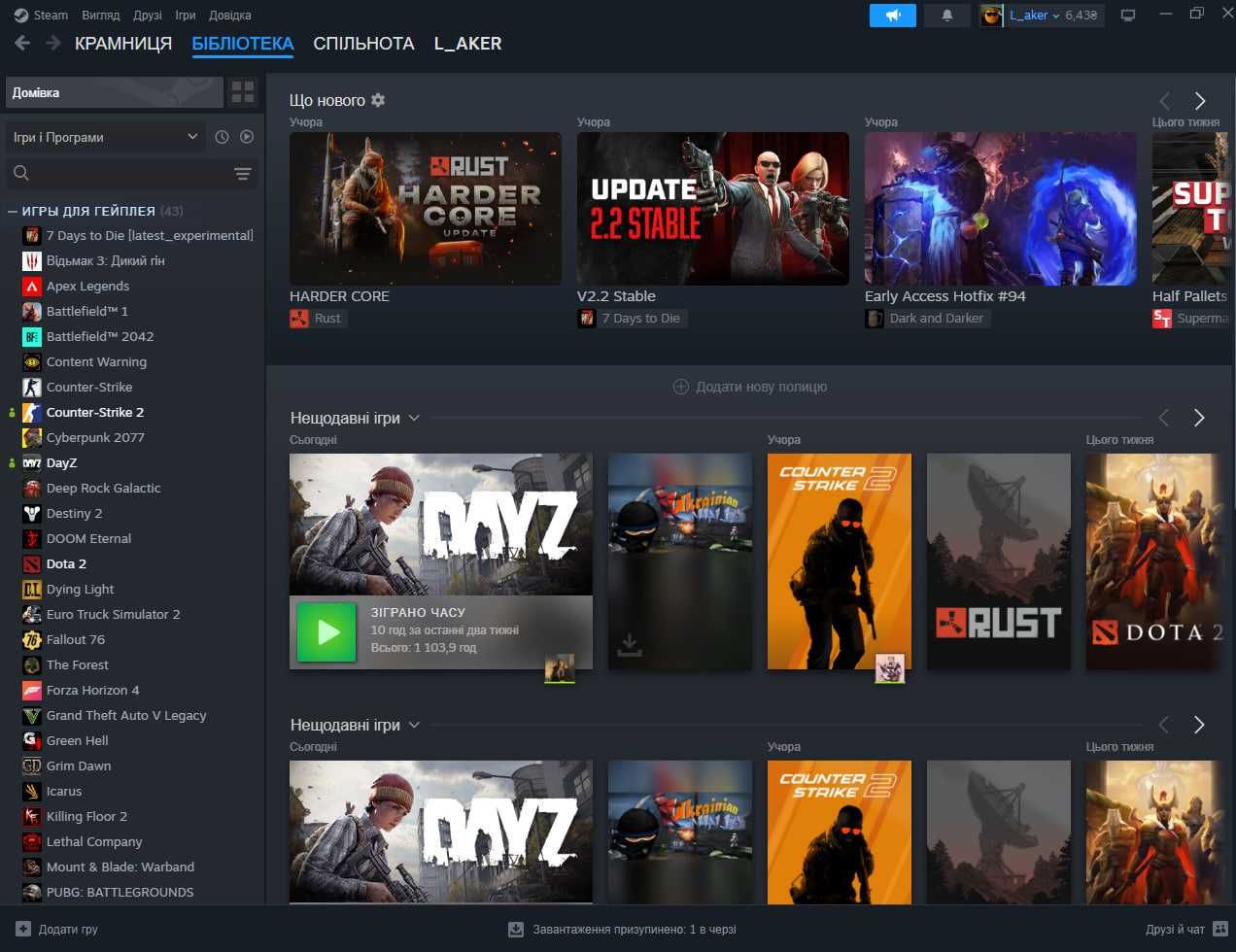1236x952 pixels.
Task: Select Deep Rock Galactic in game list
Action: pos(103,488)
